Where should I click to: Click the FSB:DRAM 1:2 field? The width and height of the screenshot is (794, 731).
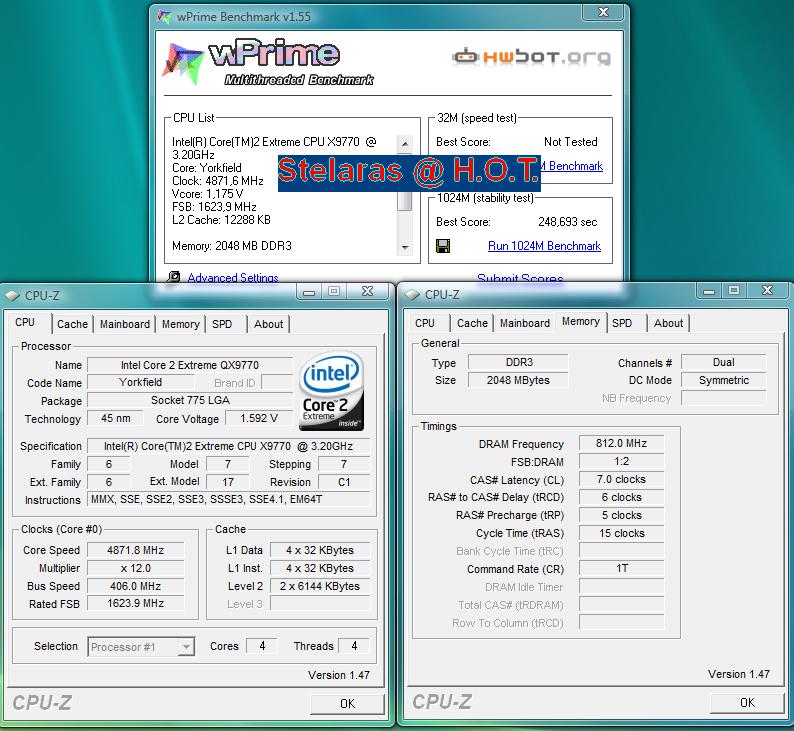pyautogui.click(x=621, y=461)
